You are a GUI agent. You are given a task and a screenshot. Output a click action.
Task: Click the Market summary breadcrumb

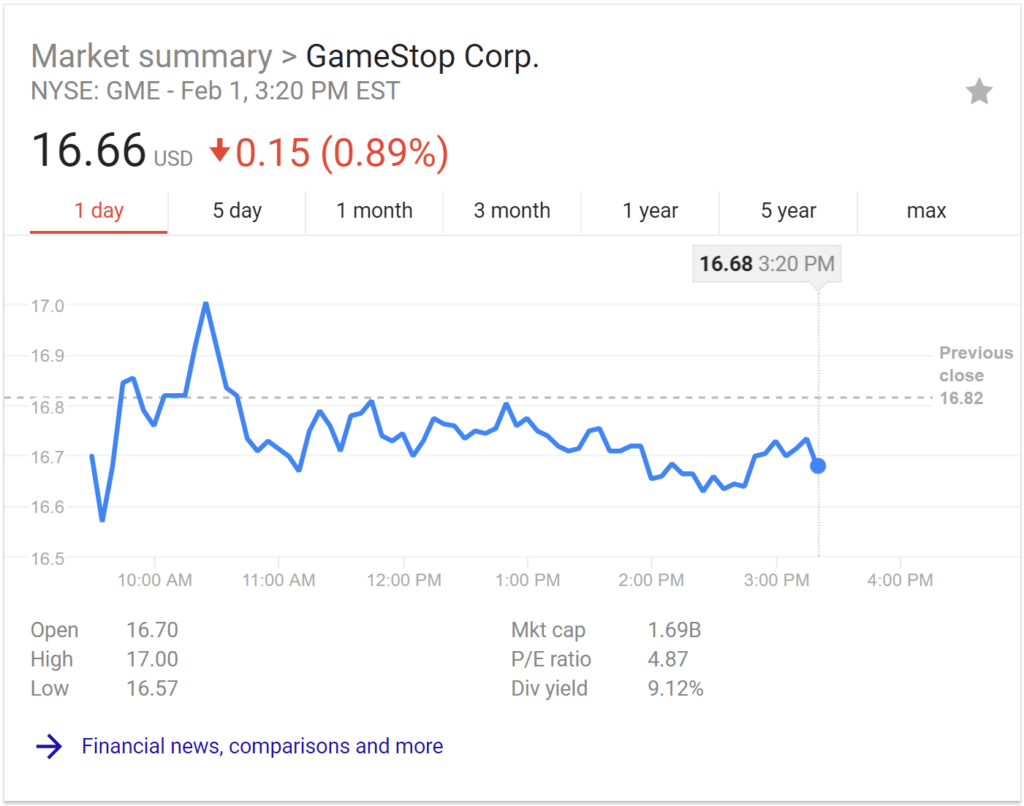150,56
